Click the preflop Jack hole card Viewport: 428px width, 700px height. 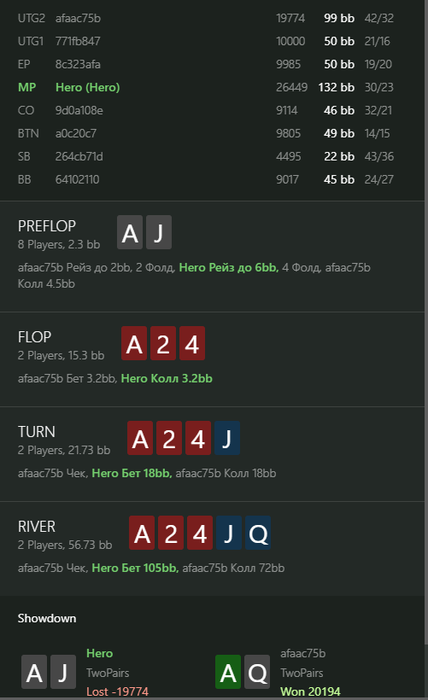[159, 232]
